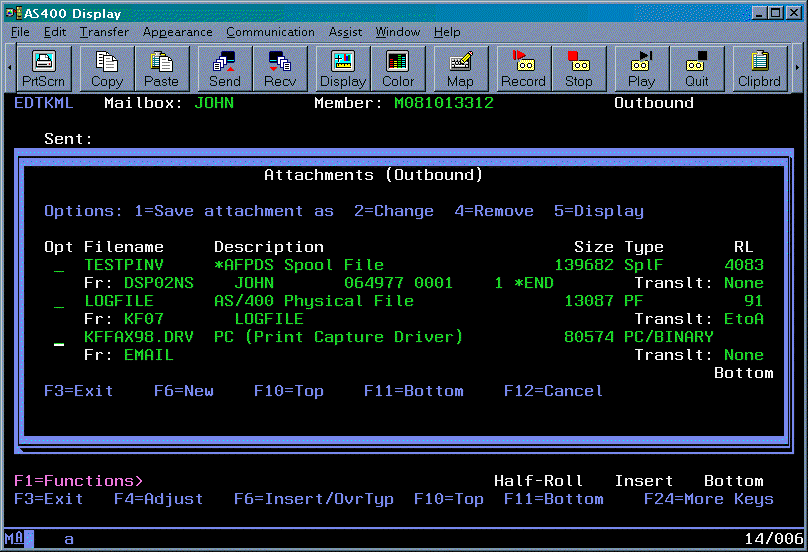Open the Assist menu

[x=345, y=32]
